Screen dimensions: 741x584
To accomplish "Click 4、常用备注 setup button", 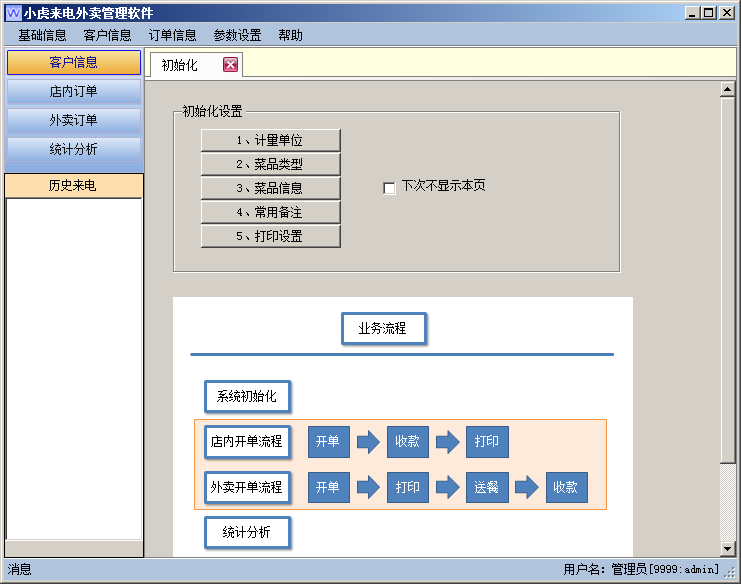I will (270, 212).
